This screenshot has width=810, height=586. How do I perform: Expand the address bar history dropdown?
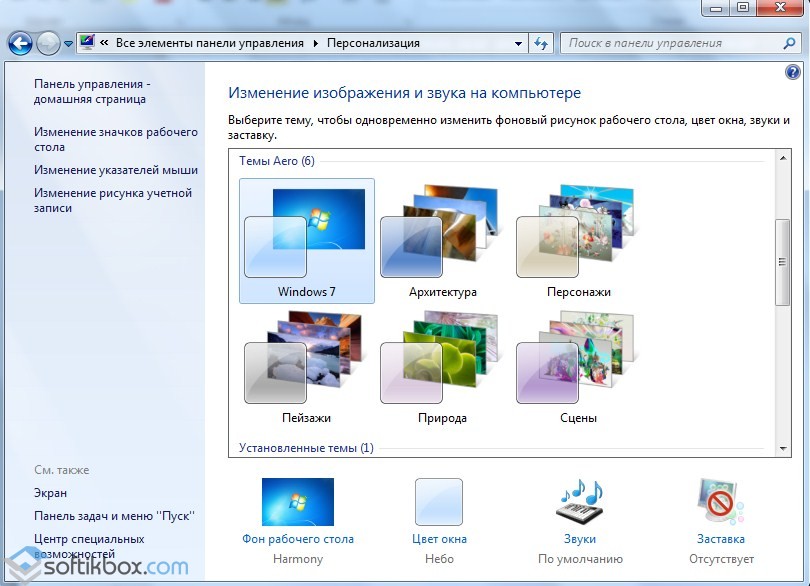tap(518, 43)
